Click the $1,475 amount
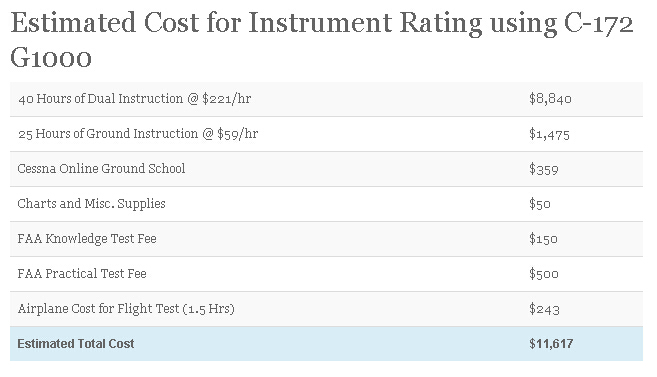Image resolution: width=657 pixels, height=377 pixels. 549,134
